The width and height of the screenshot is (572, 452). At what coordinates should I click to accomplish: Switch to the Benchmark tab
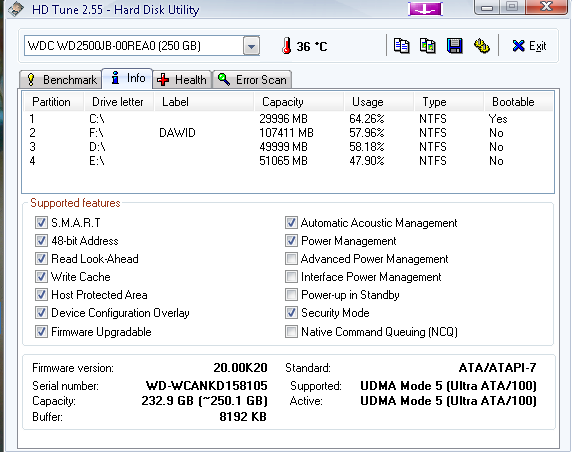61,80
